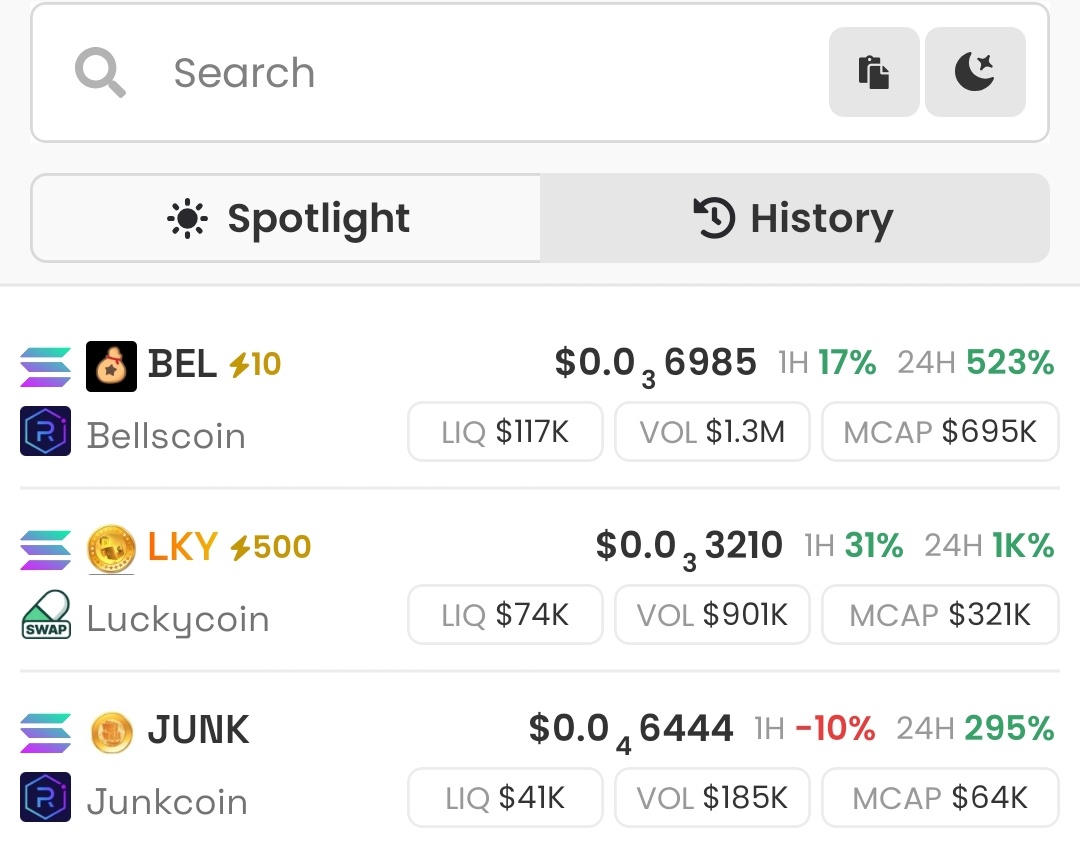Click the LKY VOL $901K badge
This screenshot has width=1080, height=844.
pos(712,615)
